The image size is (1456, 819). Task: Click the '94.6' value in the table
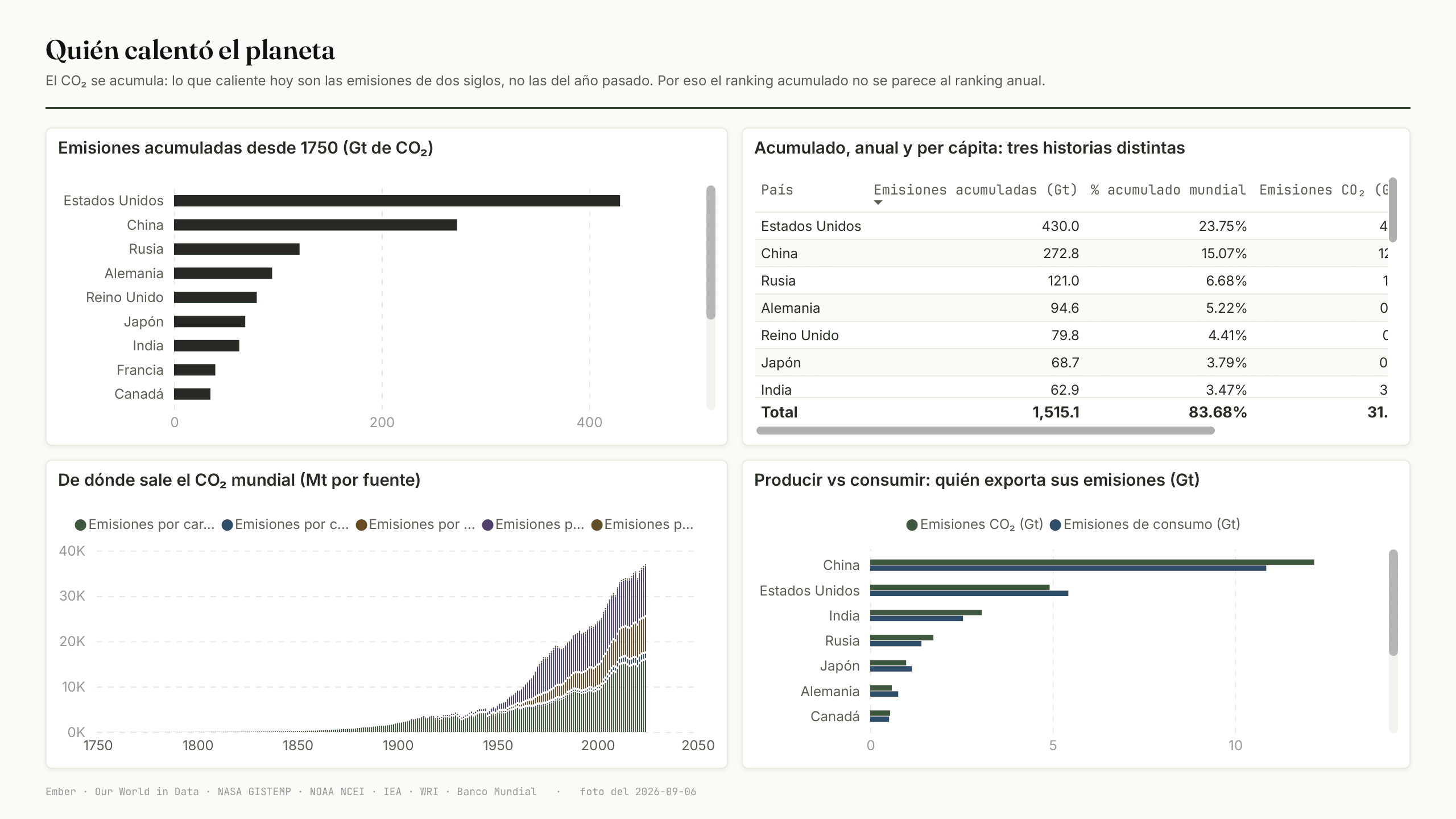click(x=1065, y=308)
